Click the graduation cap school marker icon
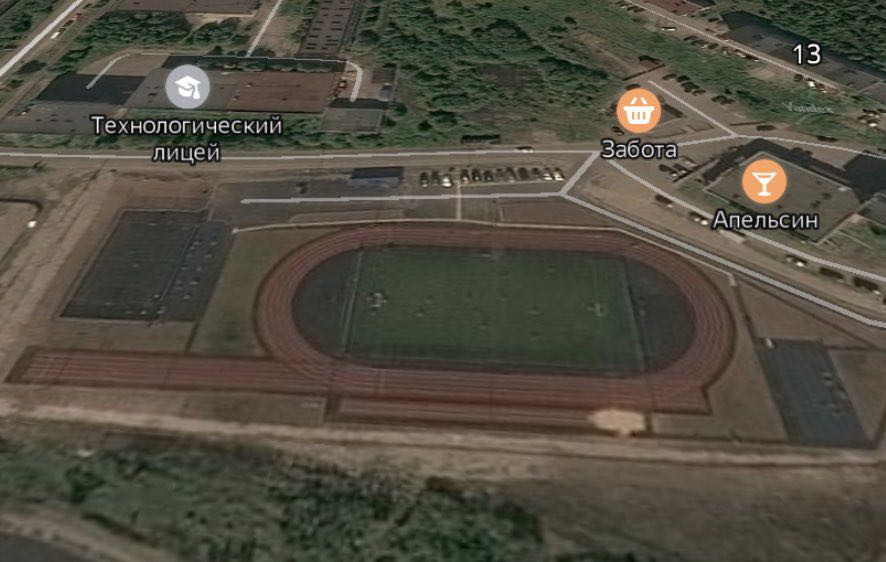The width and height of the screenshot is (886, 562). pos(188,86)
